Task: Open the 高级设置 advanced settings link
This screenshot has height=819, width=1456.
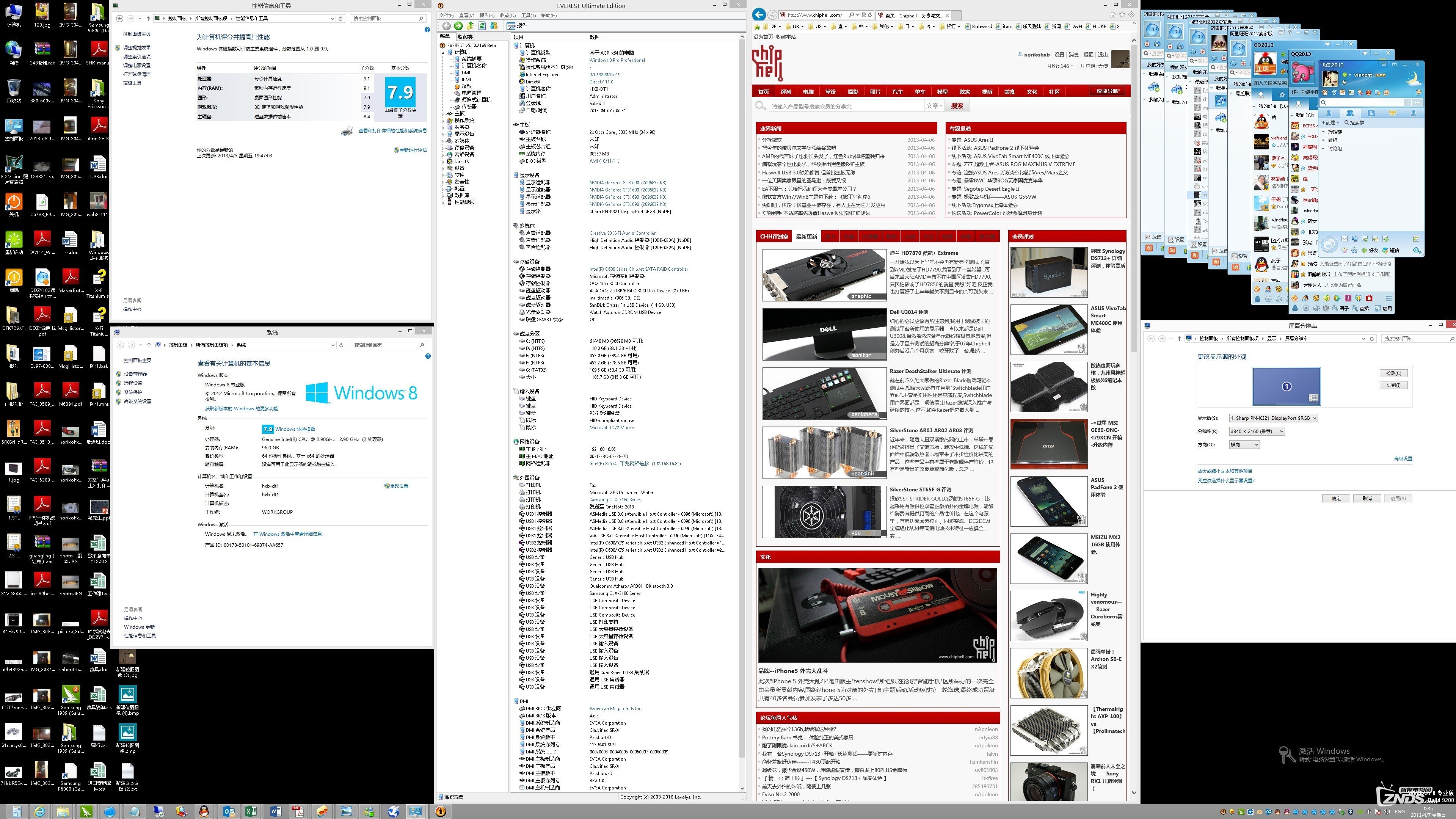Action: tap(1403, 459)
